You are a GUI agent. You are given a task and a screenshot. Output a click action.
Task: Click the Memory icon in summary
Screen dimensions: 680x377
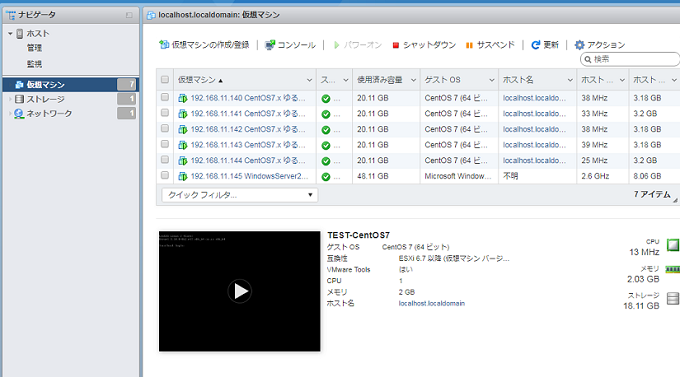coord(672,270)
